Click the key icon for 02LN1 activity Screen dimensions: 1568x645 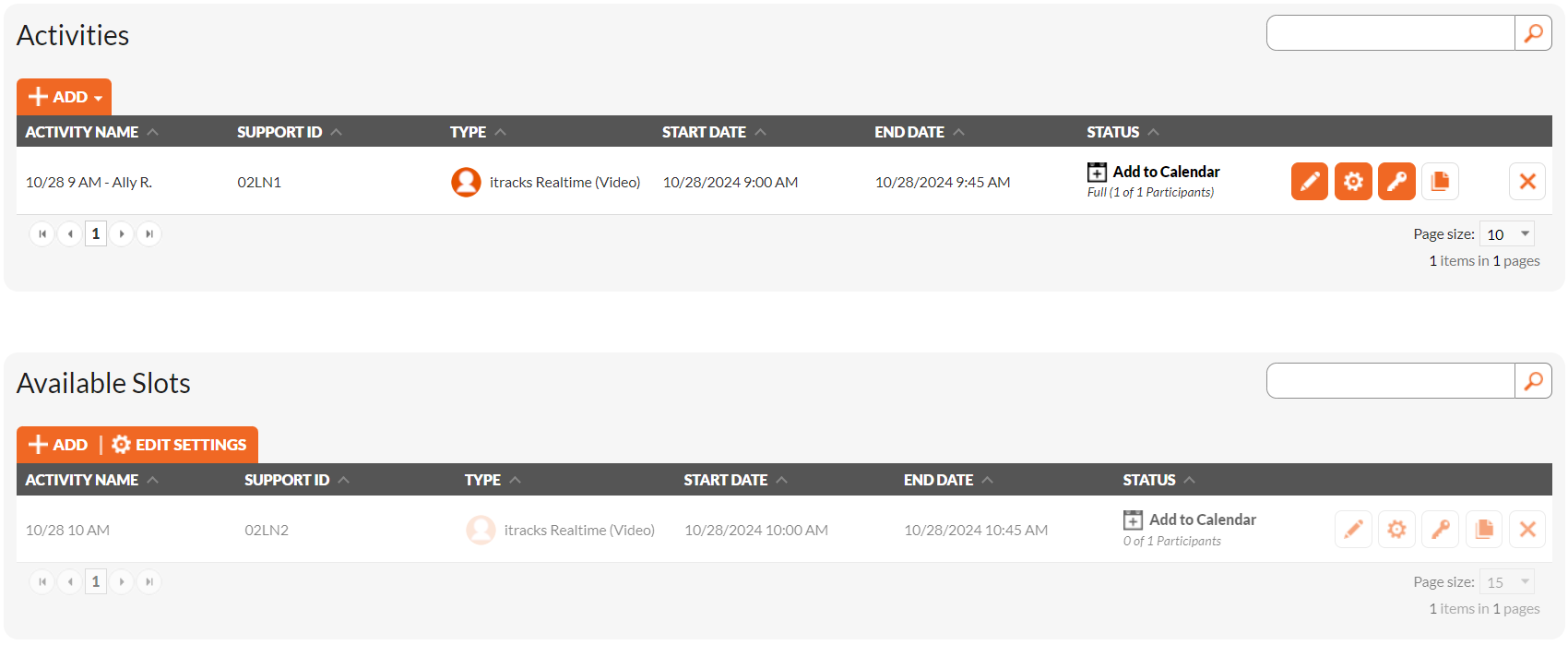1396,181
